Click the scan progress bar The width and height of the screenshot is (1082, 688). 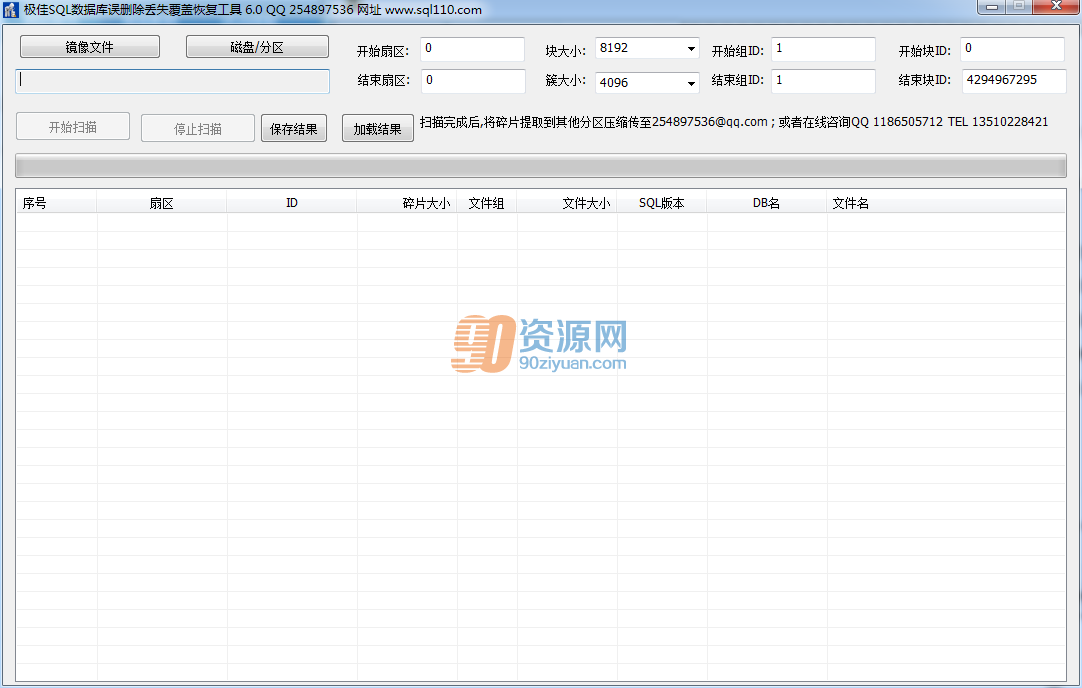541,166
